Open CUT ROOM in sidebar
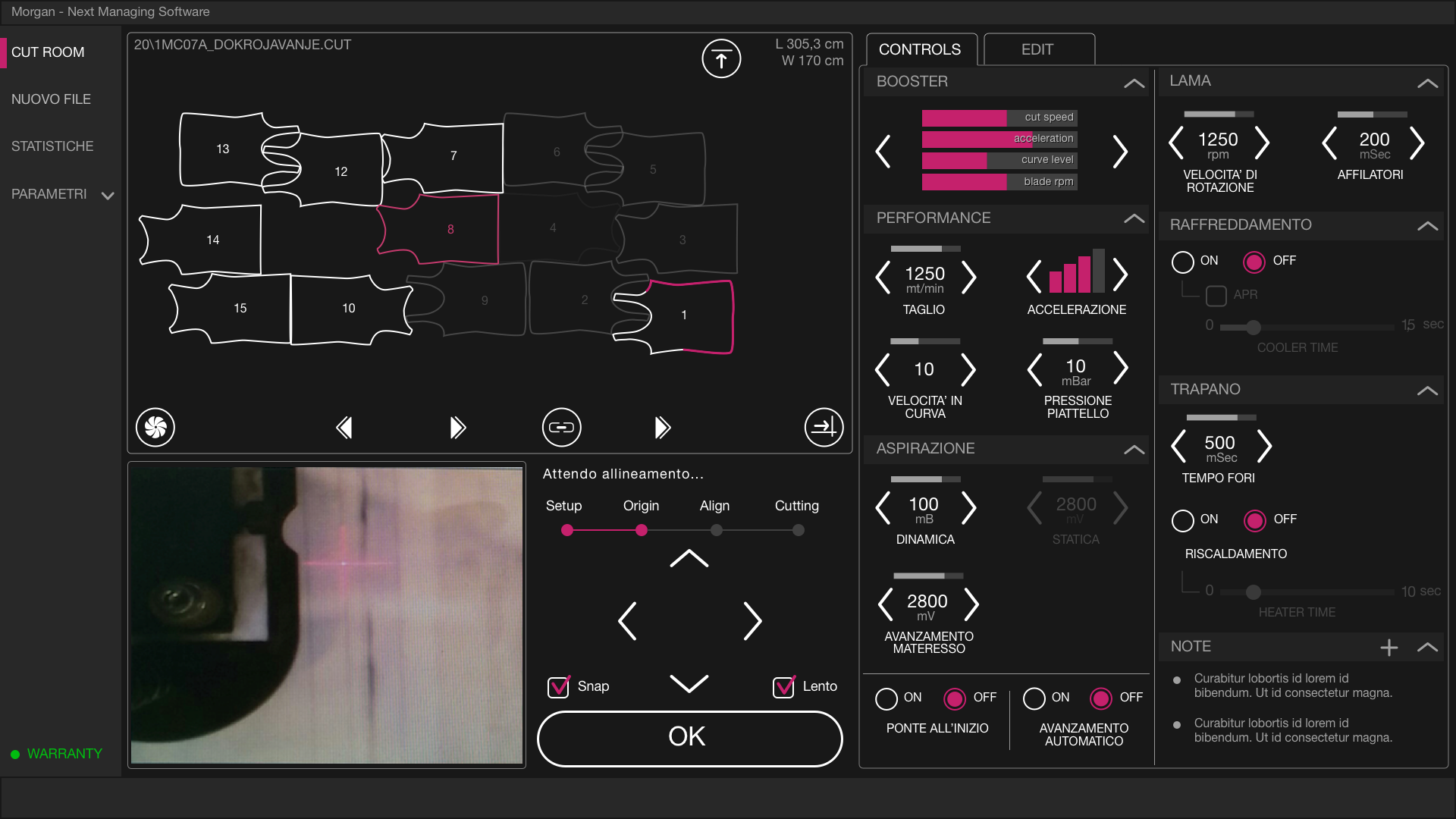Viewport: 1456px width, 819px height. click(x=48, y=52)
